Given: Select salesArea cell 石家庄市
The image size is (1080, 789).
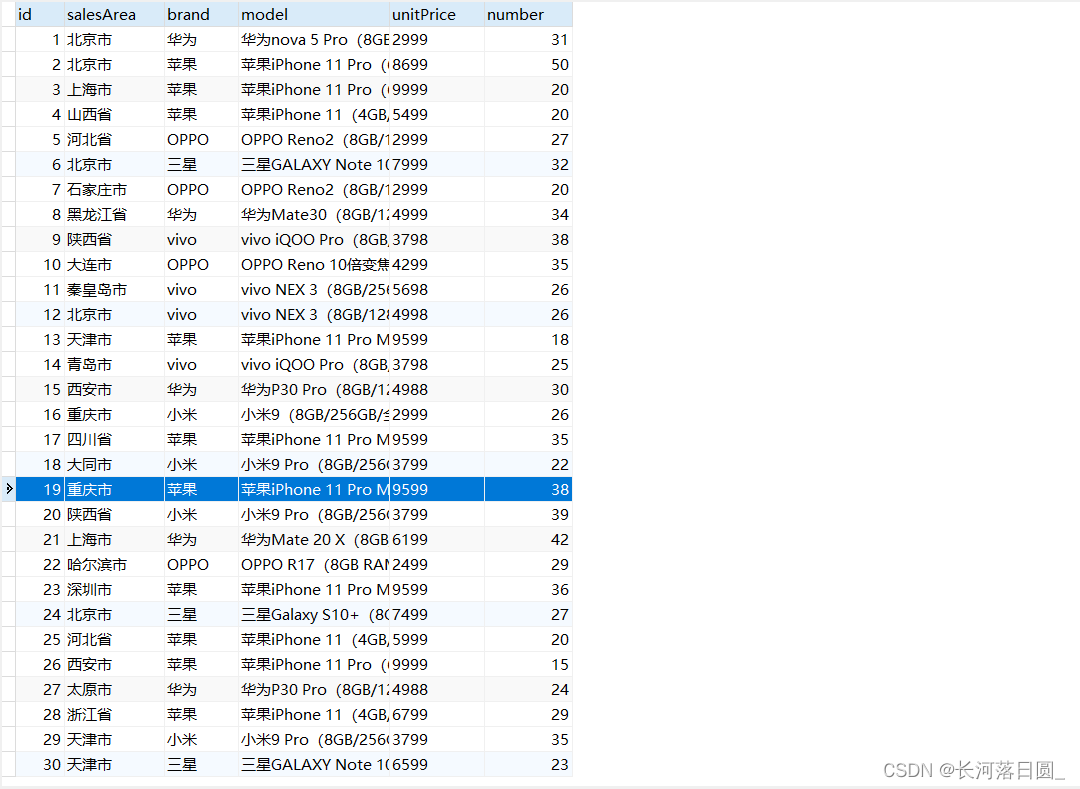Looking at the screenshot, I should pos(114,190).
